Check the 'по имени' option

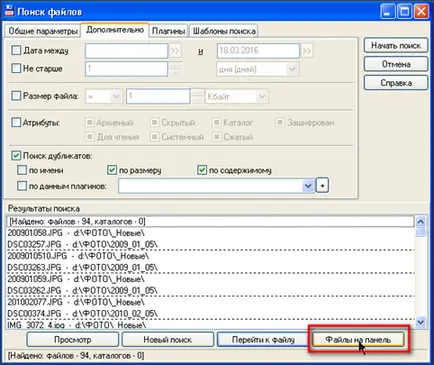coord(22,170)
